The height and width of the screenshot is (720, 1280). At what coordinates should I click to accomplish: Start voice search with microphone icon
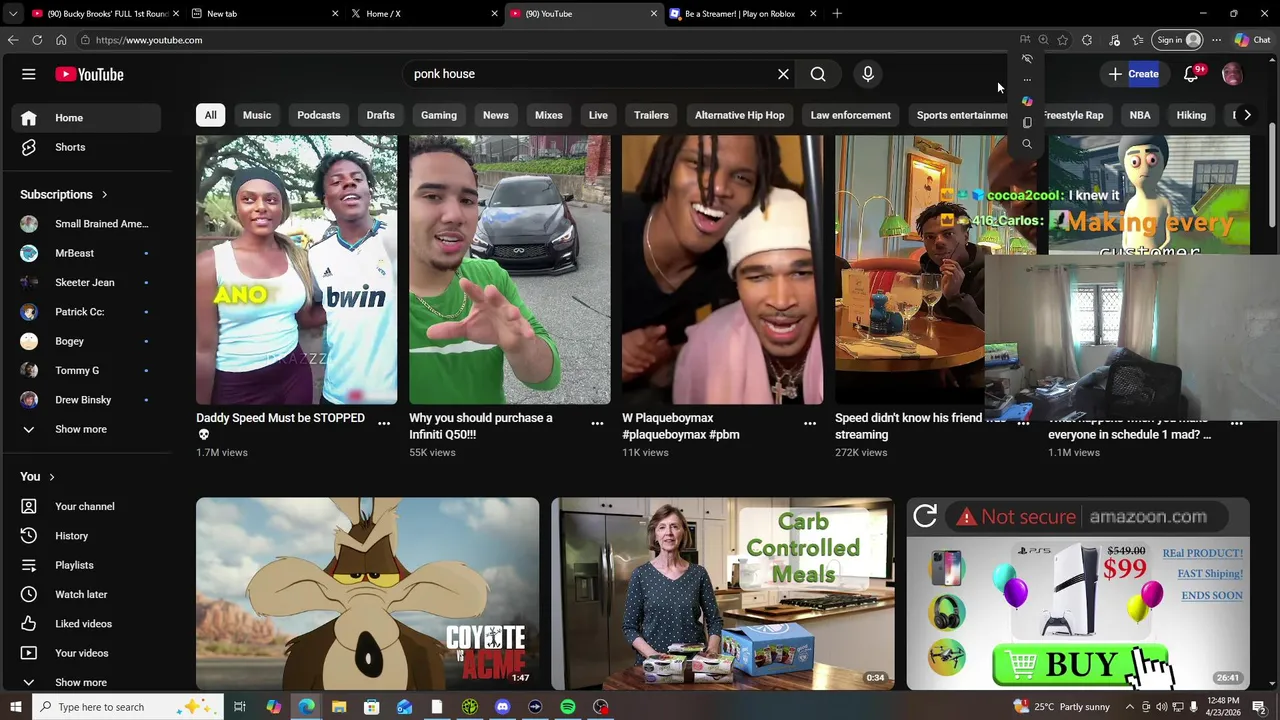[x=868, y=74]
